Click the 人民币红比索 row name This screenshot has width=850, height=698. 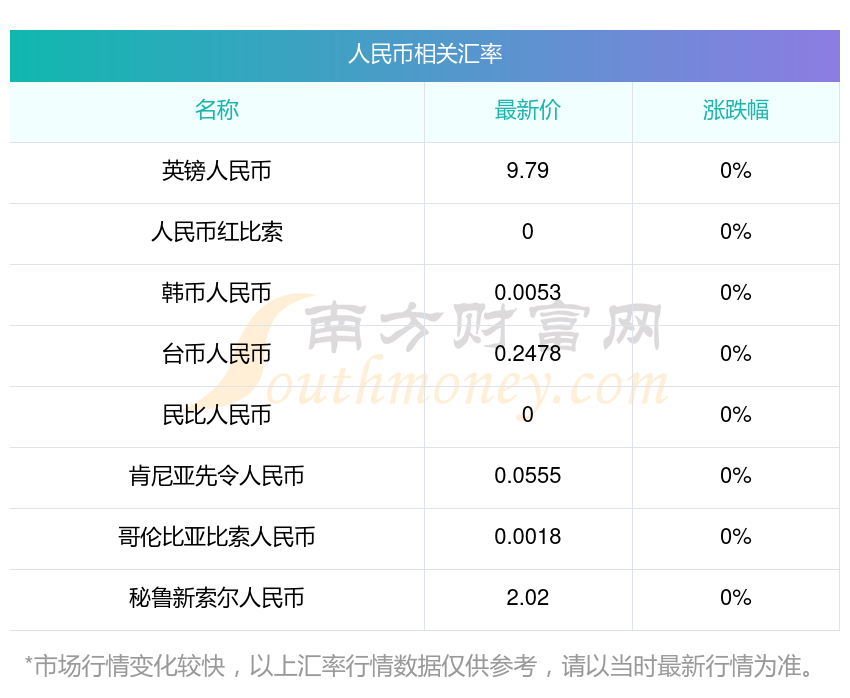(x=217, y=232)
